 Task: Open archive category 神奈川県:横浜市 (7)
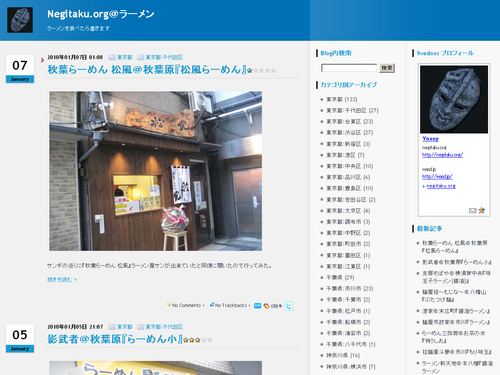[351, 367]
